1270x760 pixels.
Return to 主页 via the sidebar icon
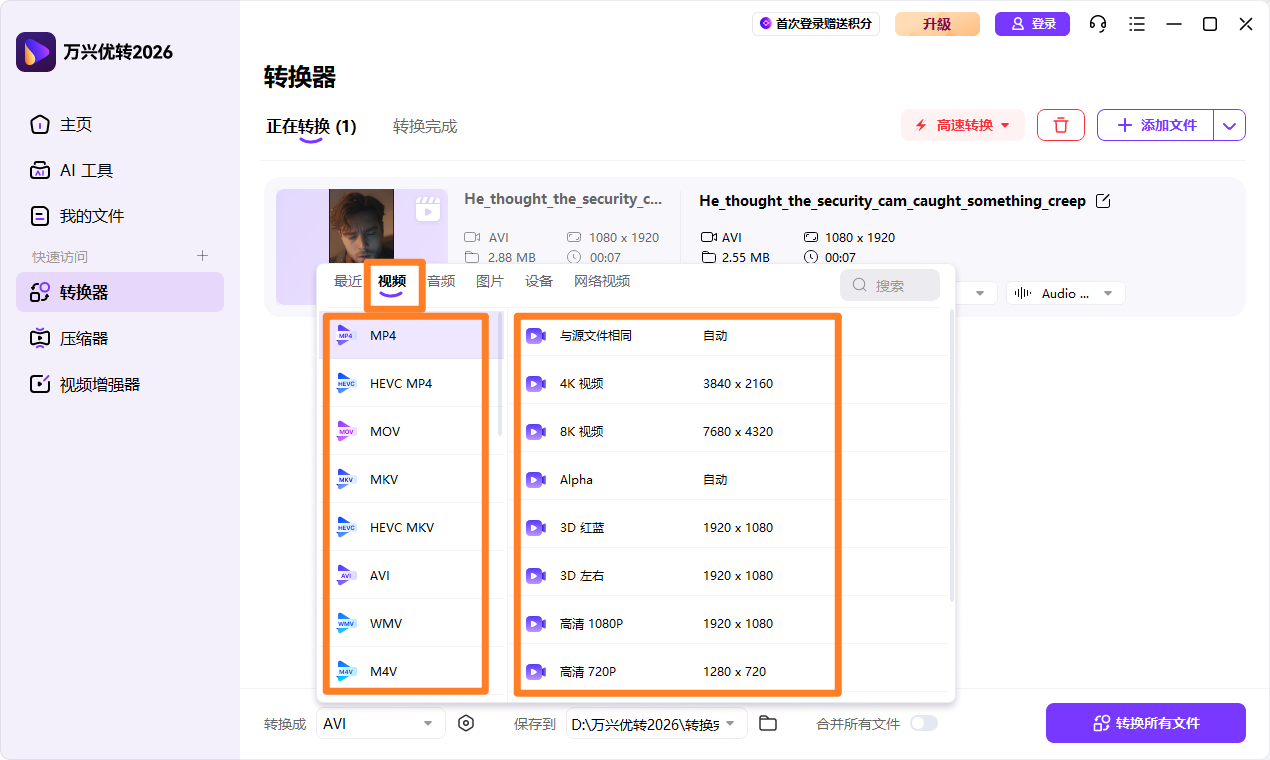77,124
